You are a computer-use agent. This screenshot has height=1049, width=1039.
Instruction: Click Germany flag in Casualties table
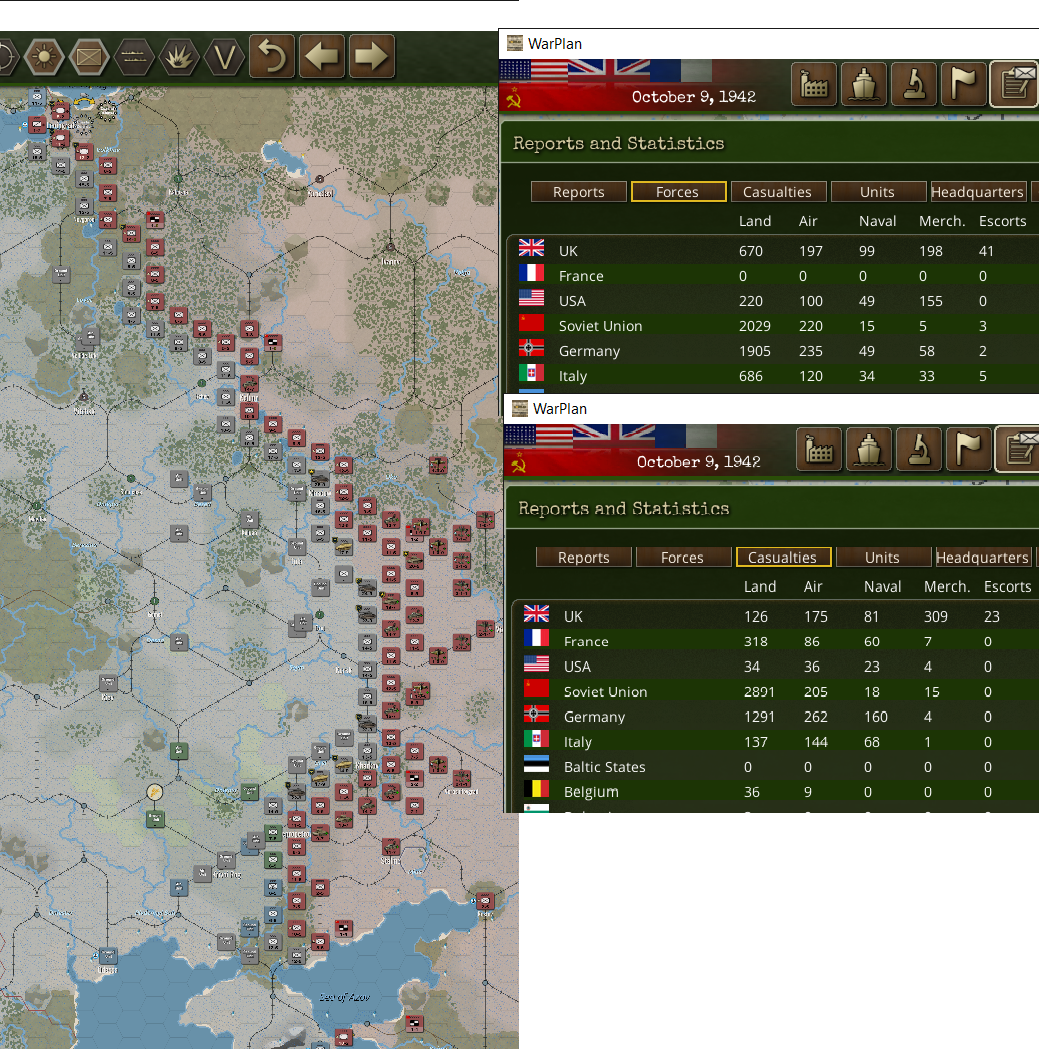(x=537, y=714)
